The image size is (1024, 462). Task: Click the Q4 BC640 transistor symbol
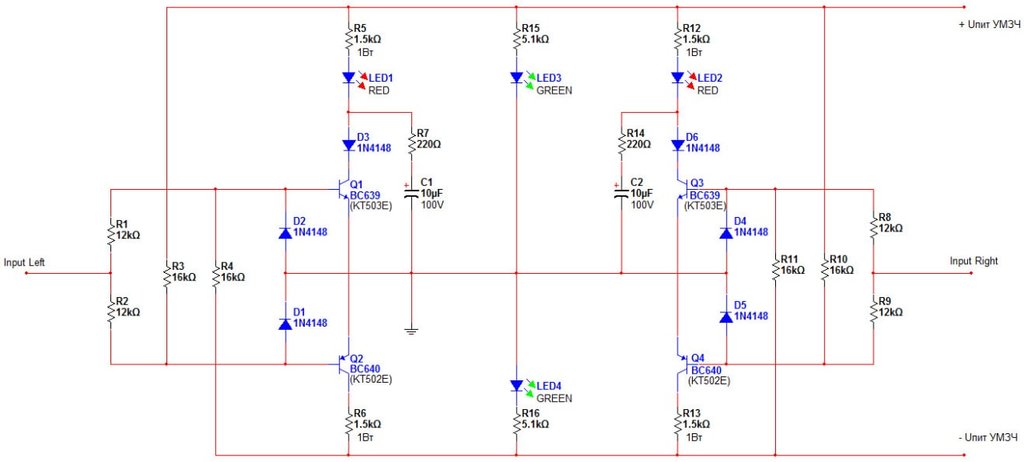pyautogui.click(x=684, y=363)
